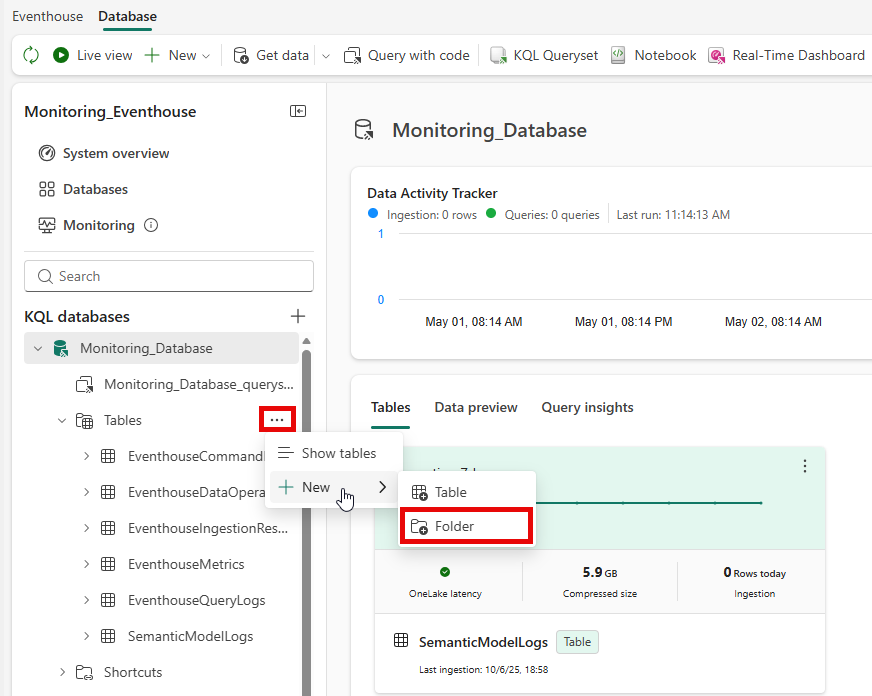872x696 pixels.
Task: Choose Table in the New submenu
Action: click(467, 492)
